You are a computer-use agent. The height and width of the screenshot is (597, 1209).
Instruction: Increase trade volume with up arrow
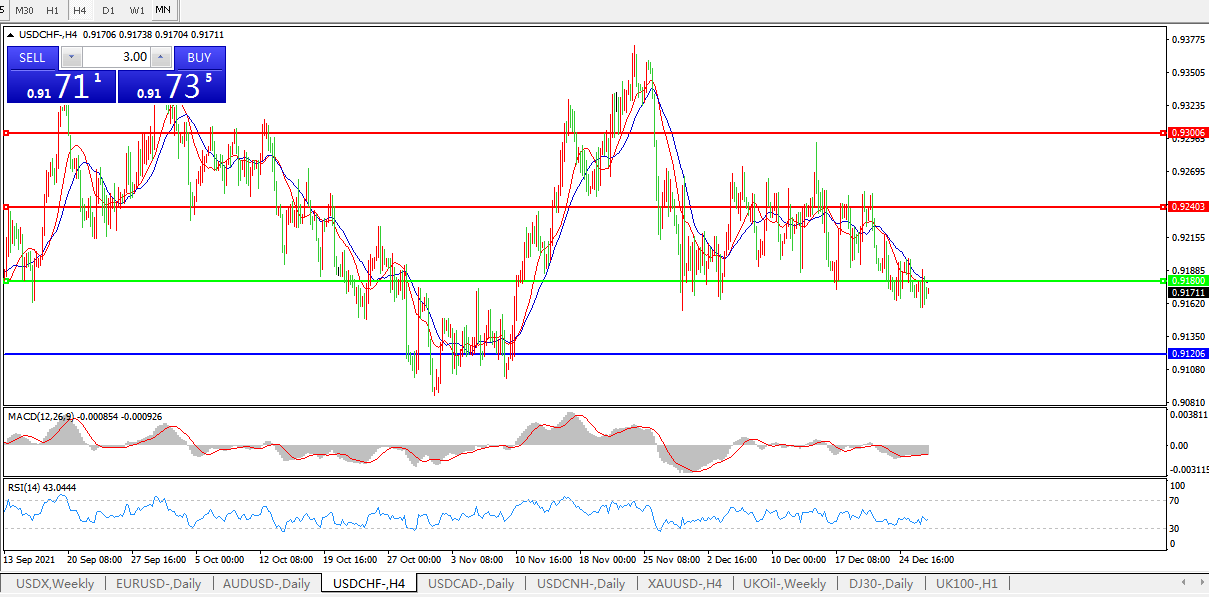[161, 57]
